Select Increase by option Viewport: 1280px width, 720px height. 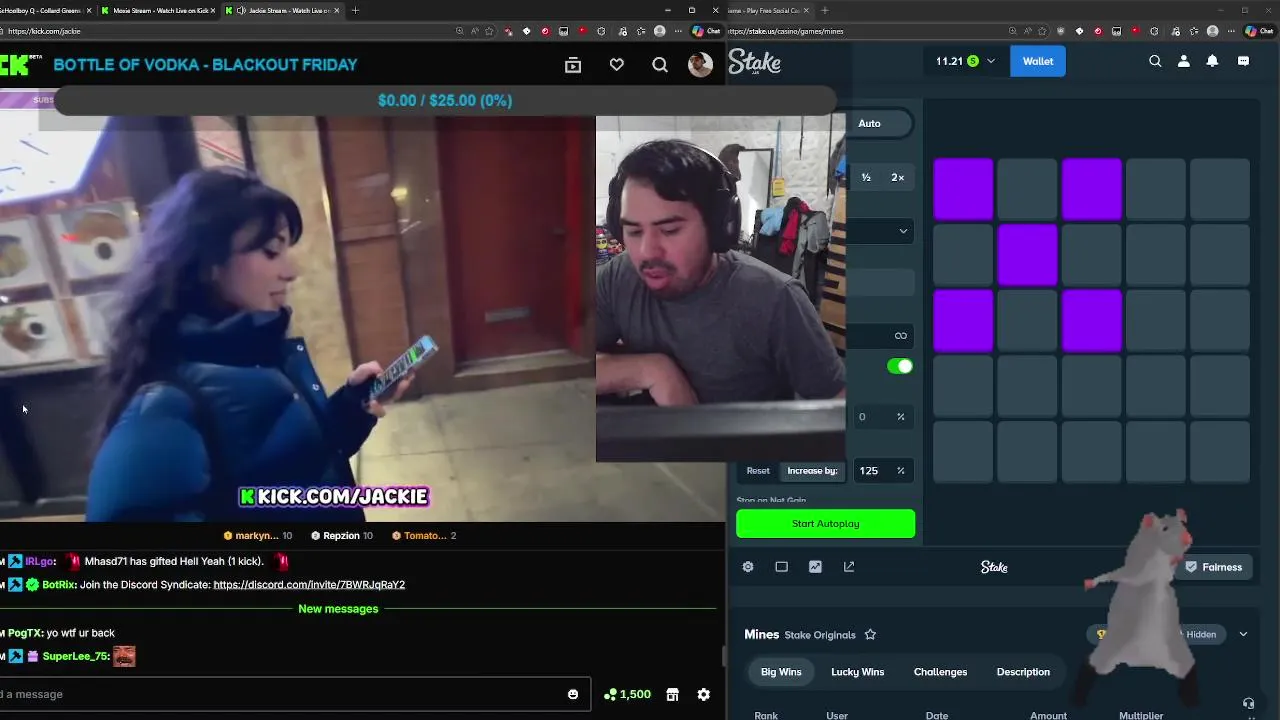812,471
